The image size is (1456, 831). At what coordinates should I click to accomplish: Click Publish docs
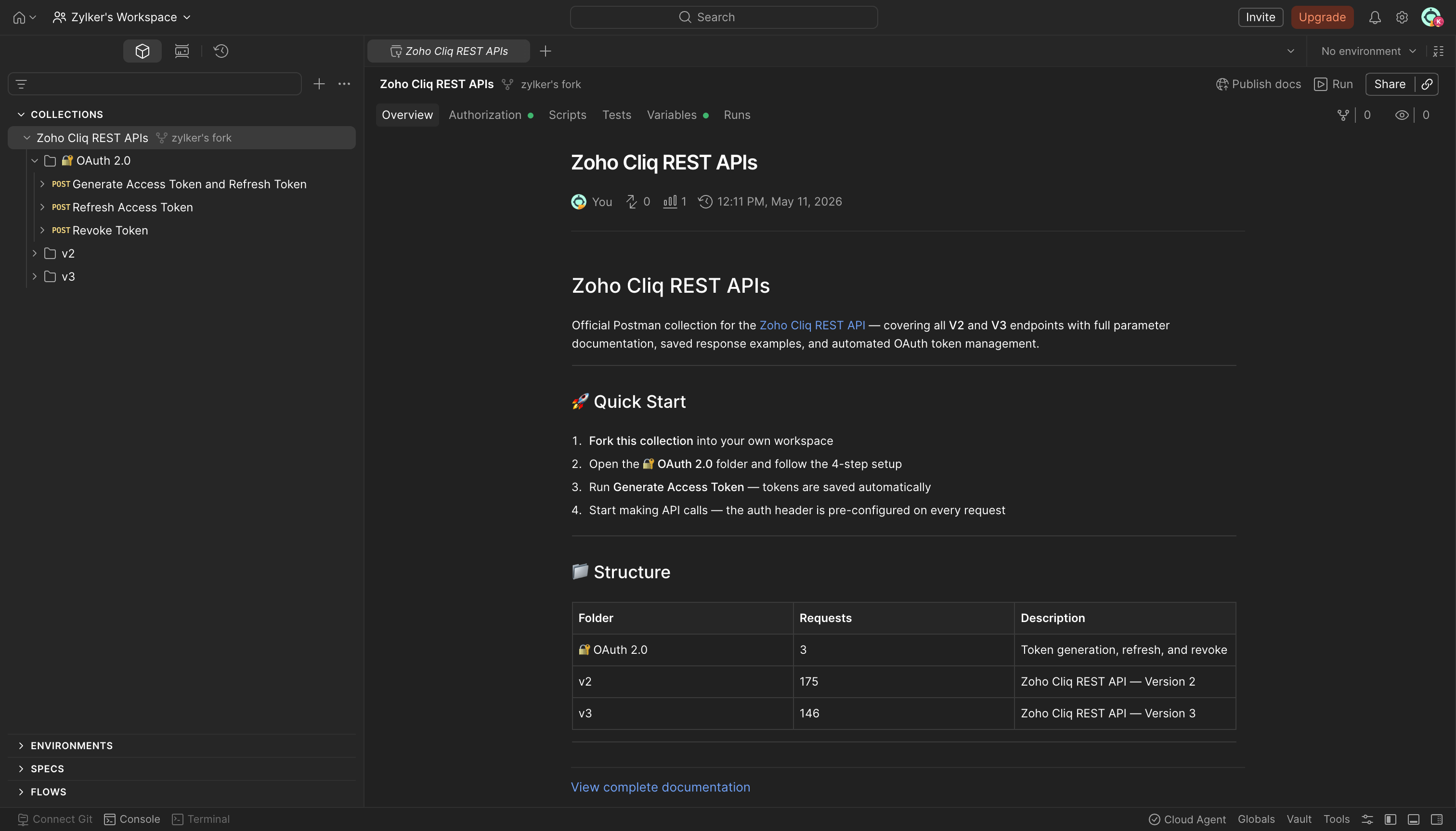1258,84
